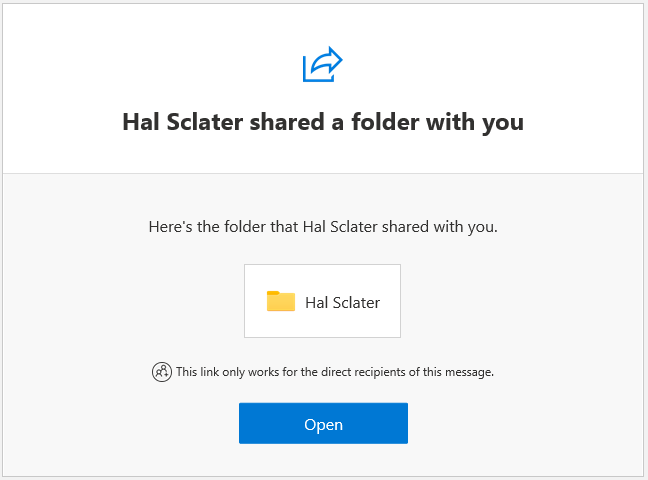Screen dimensions: 648x480
Task: Click the word 'folder' in the bold heading
Action: 386,122
